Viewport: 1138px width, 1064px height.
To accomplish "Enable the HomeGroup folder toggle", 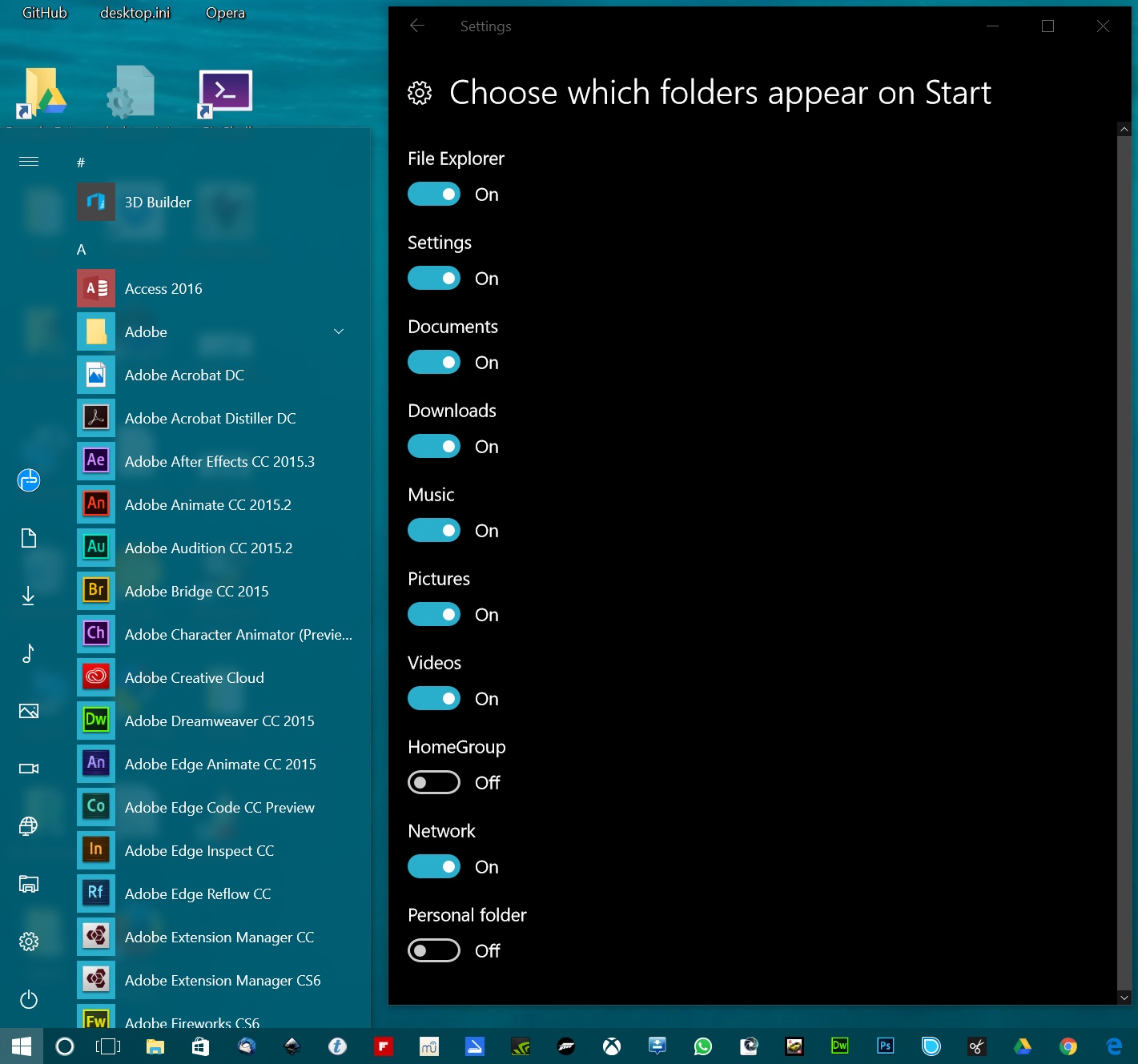I will (x=434, y=783).
